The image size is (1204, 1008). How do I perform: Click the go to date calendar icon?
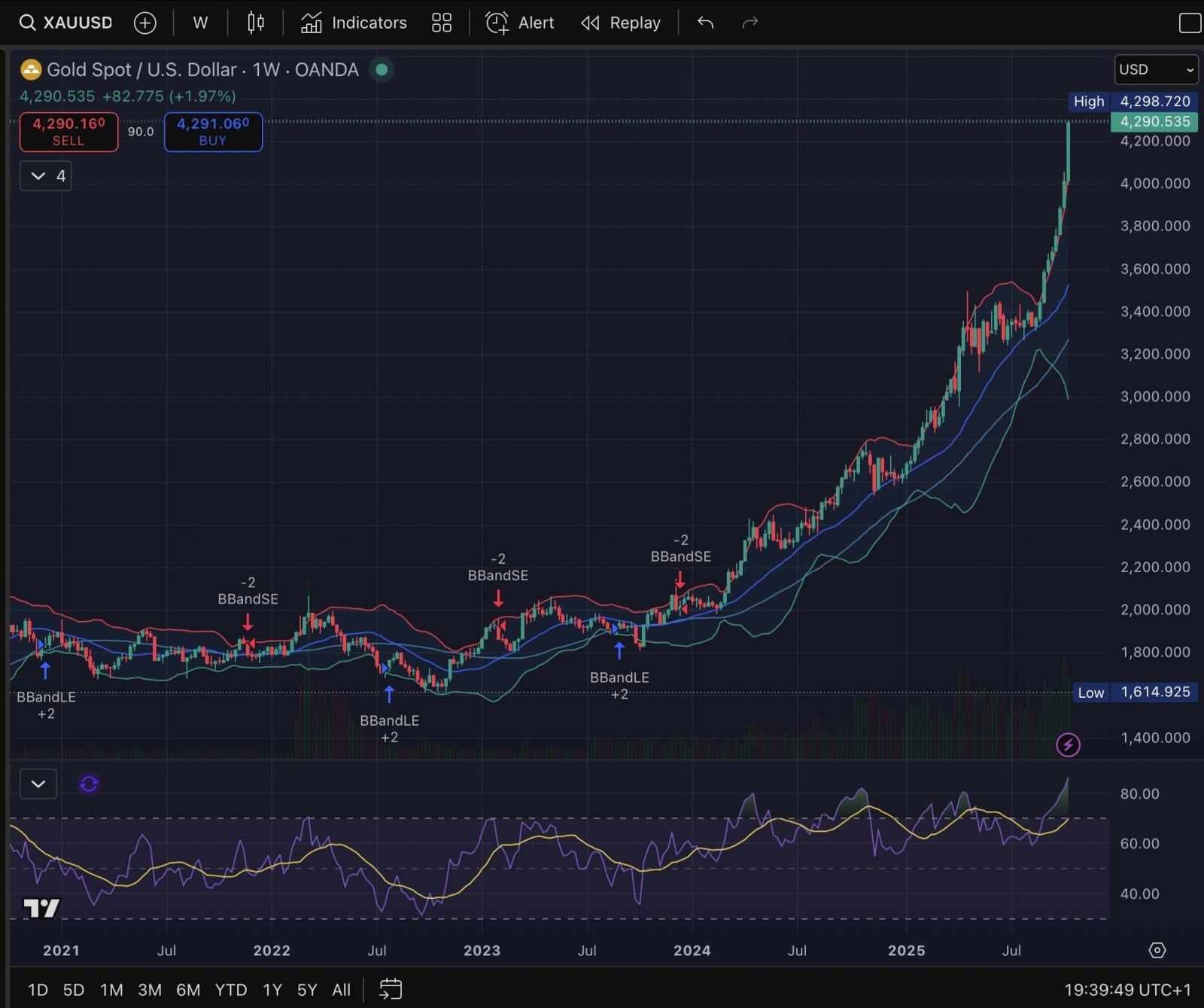391,988
